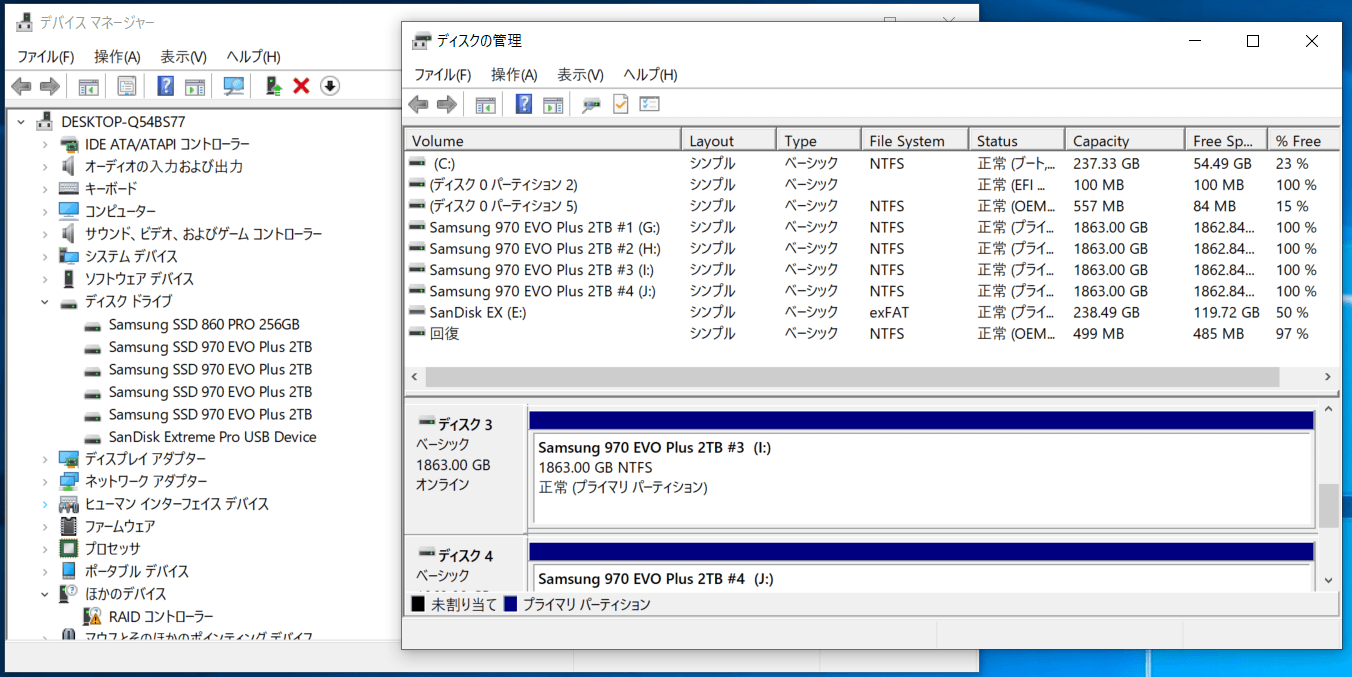Screen dimensions: 1352x677
Task: Expand コンピューター node
Action: pyautogui.click(x=44, y=211)
